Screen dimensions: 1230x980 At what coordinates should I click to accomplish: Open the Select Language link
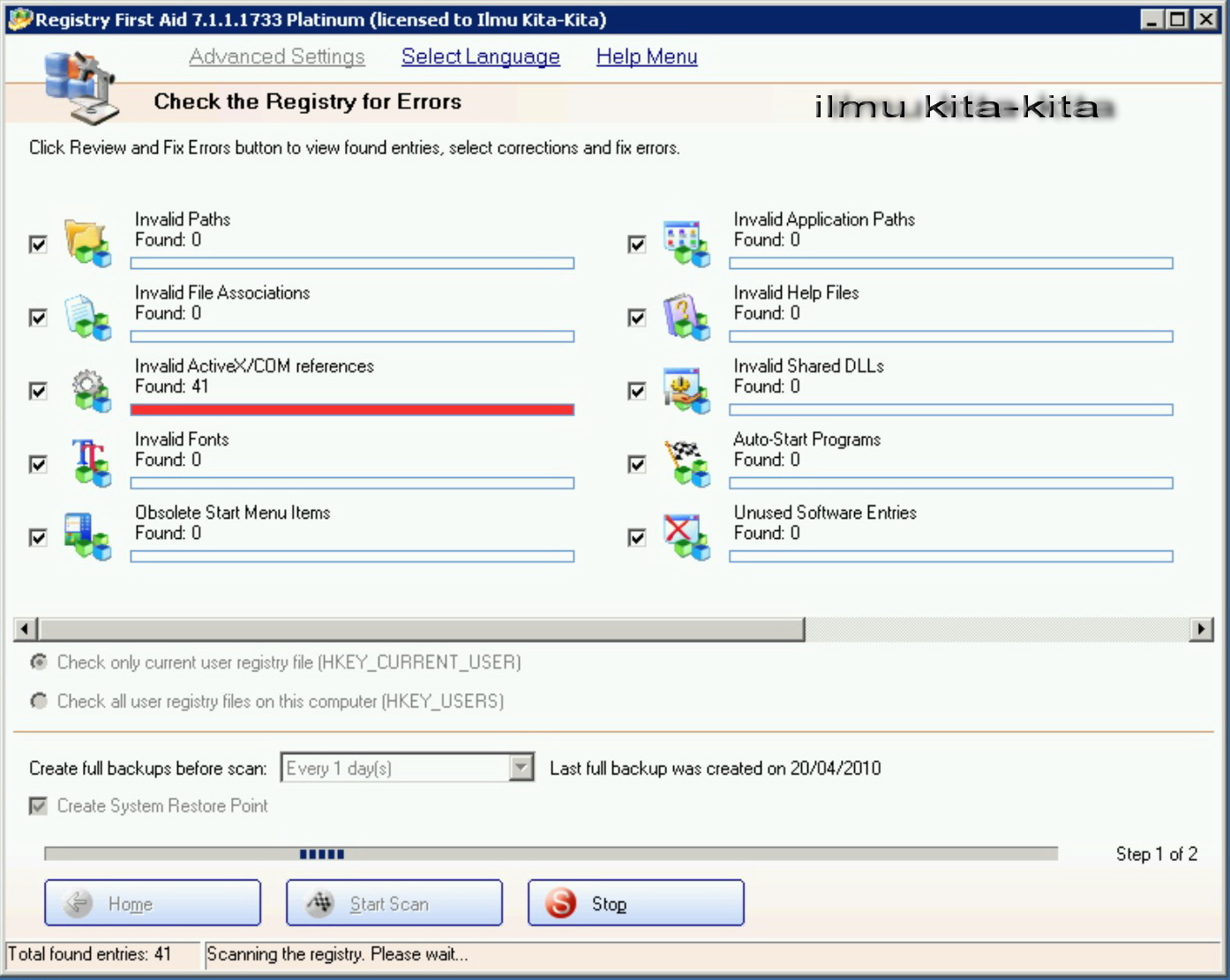481,56
